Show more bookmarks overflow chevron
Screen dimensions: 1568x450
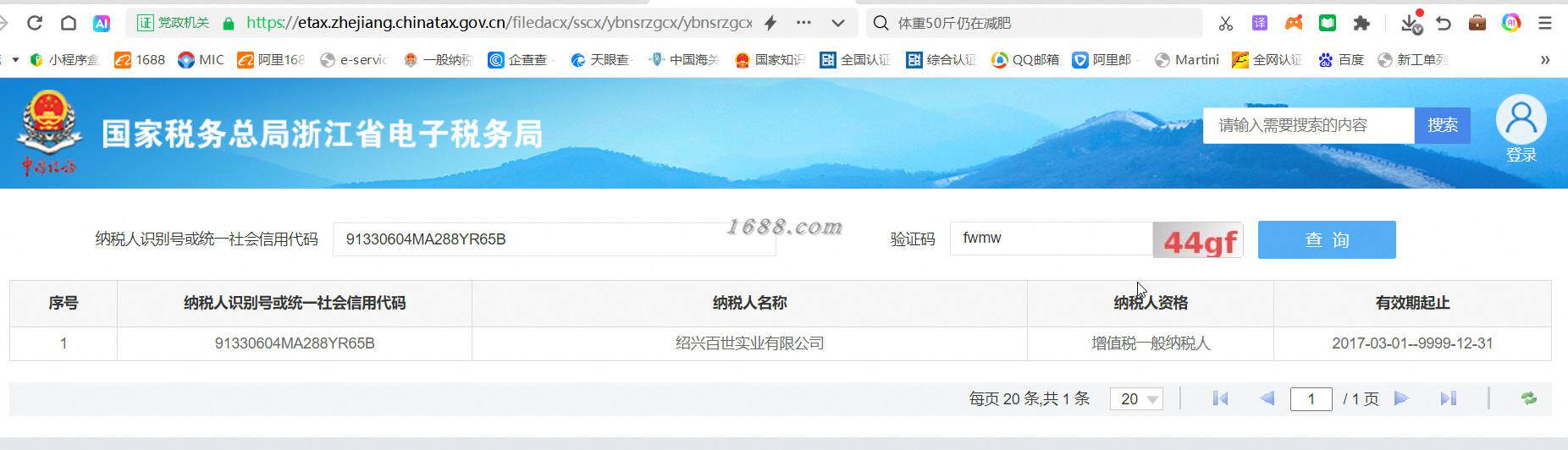tap(1544, 59)
